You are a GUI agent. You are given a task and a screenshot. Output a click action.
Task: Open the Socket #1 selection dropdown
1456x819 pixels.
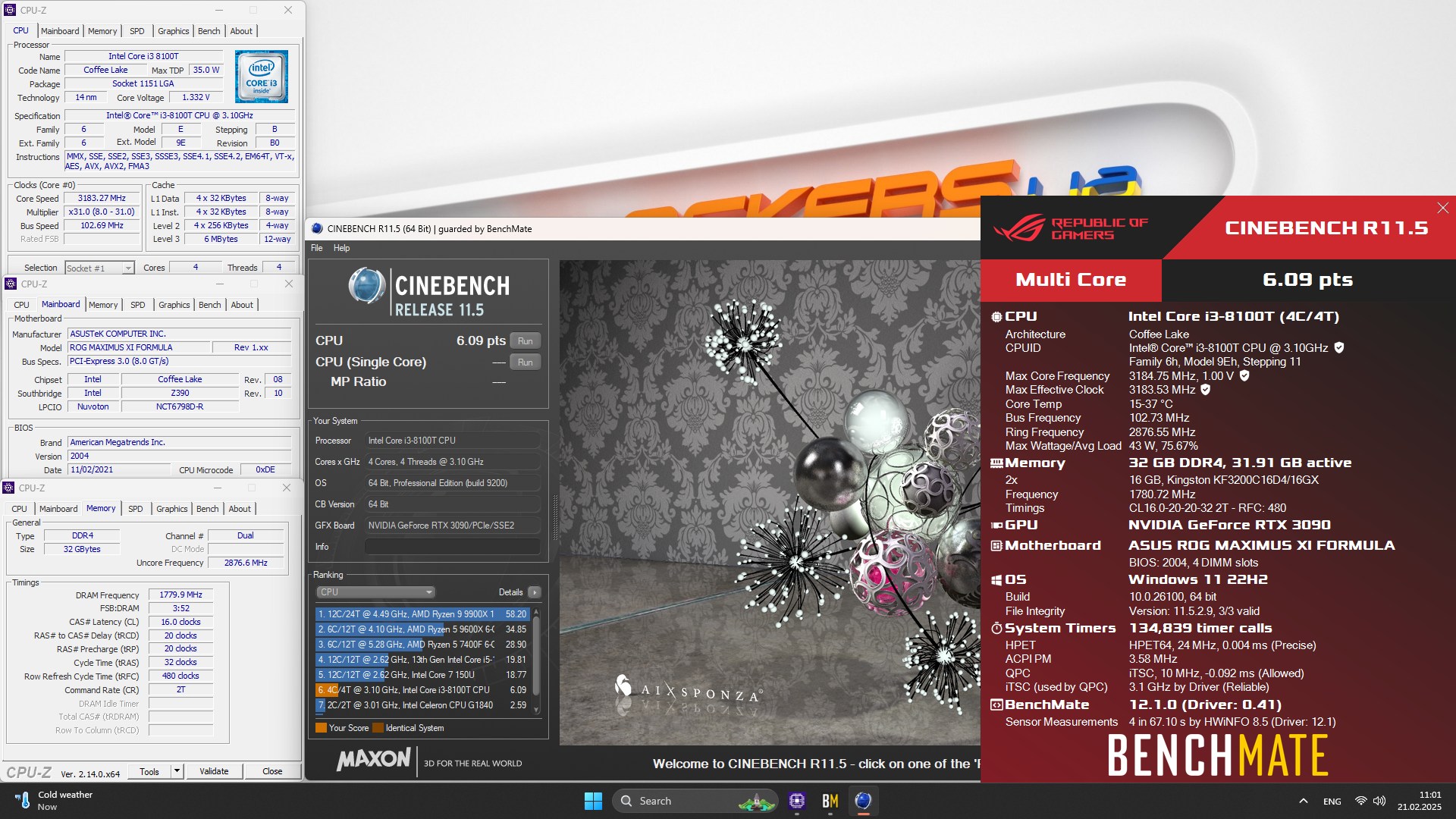coord(99,268)
